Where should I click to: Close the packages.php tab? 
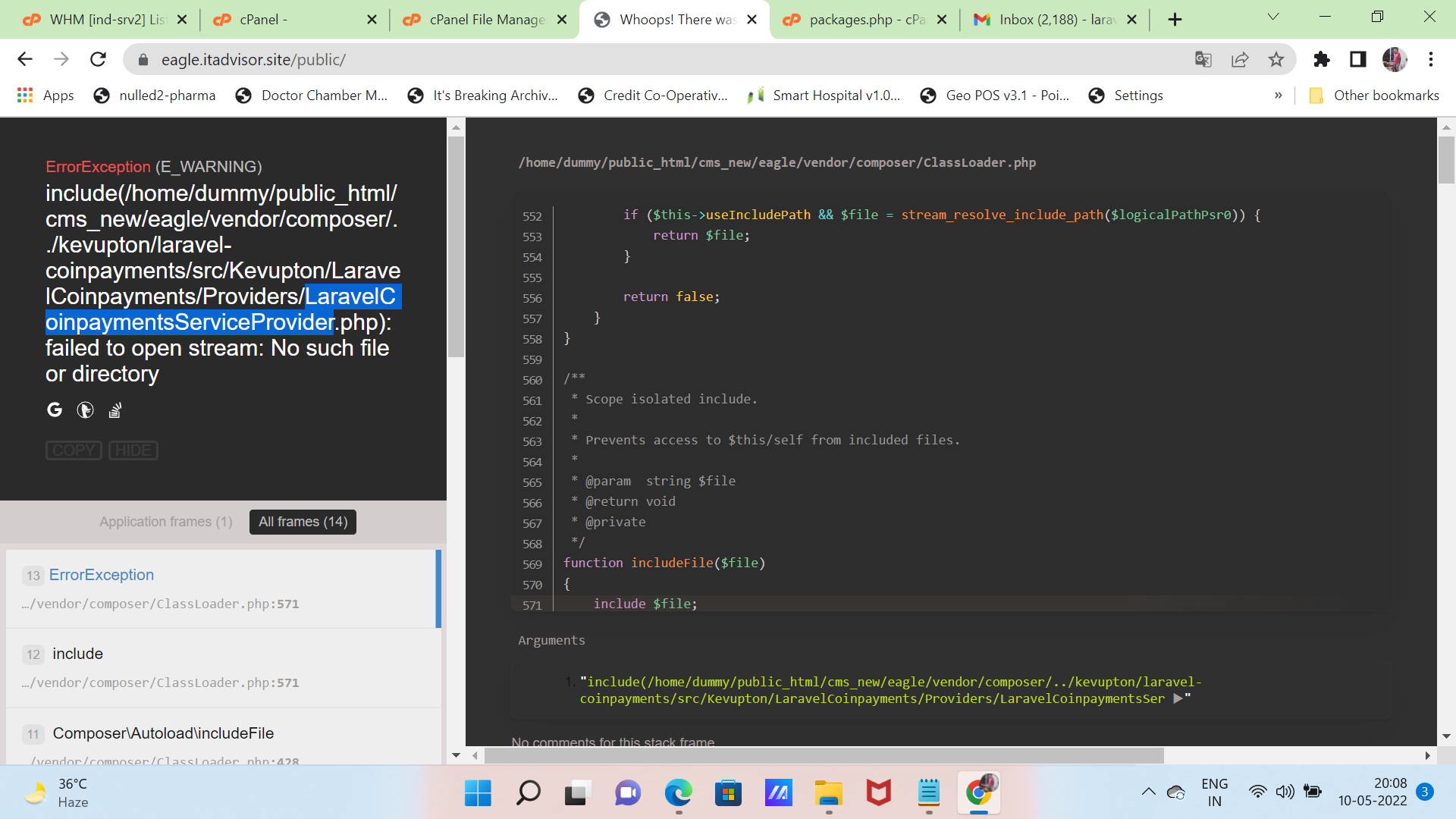(x=942, y=20)
